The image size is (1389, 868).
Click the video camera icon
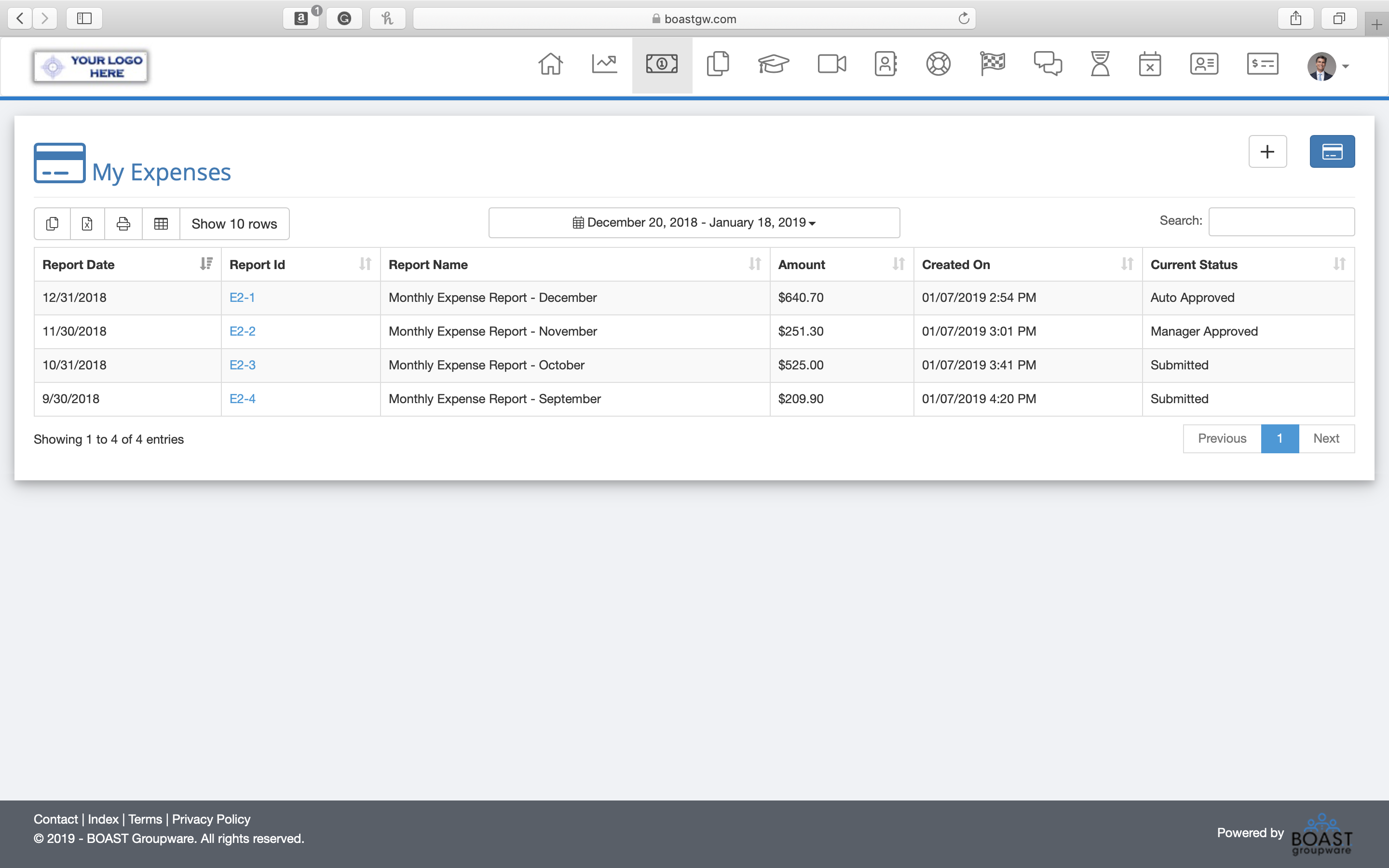831,64
